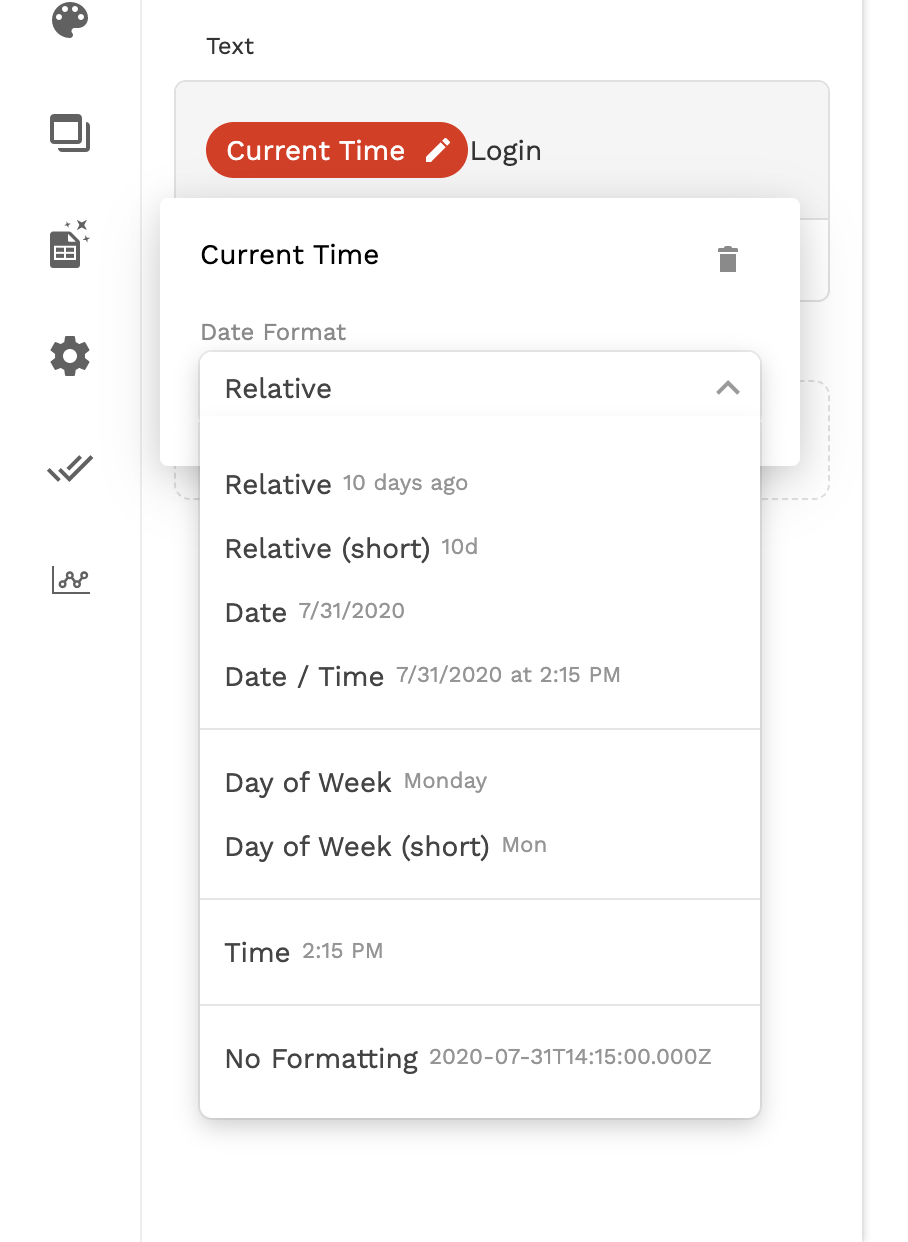Choose Relative (short) date format
Viewport: 908px width, 1242px height.
point(351,549)
